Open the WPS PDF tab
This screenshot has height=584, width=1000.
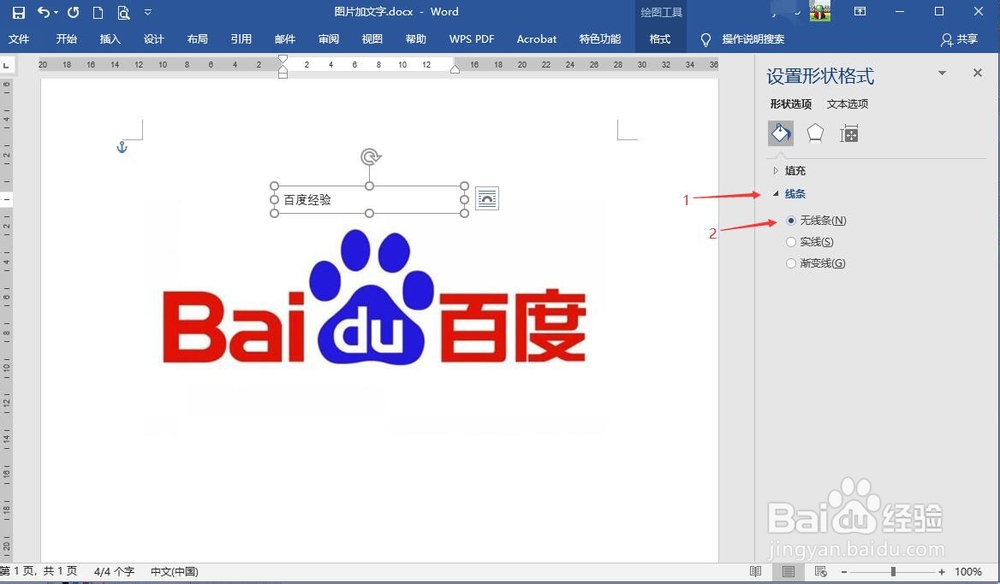pyautogui.click(x=471, y=39)
